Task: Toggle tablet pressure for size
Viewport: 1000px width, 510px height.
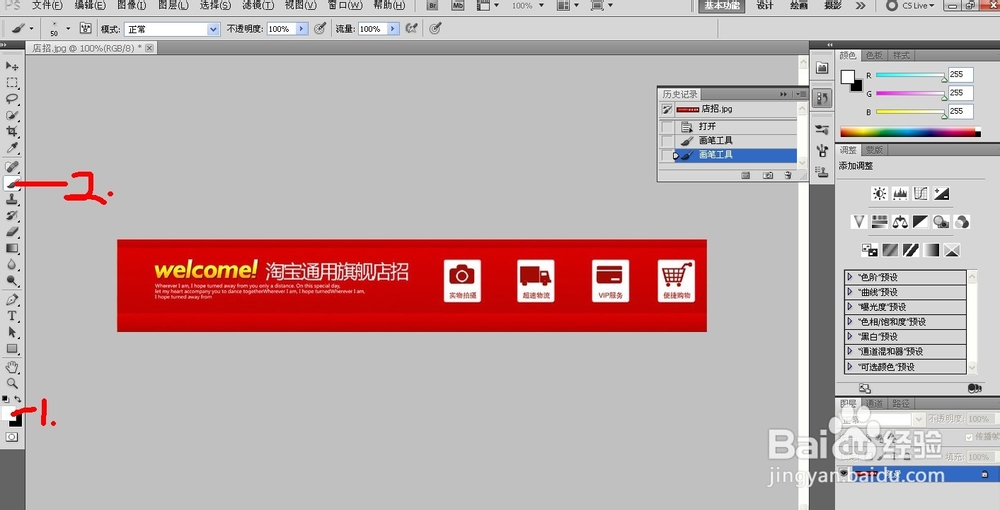Action: (x=436, y=29)
